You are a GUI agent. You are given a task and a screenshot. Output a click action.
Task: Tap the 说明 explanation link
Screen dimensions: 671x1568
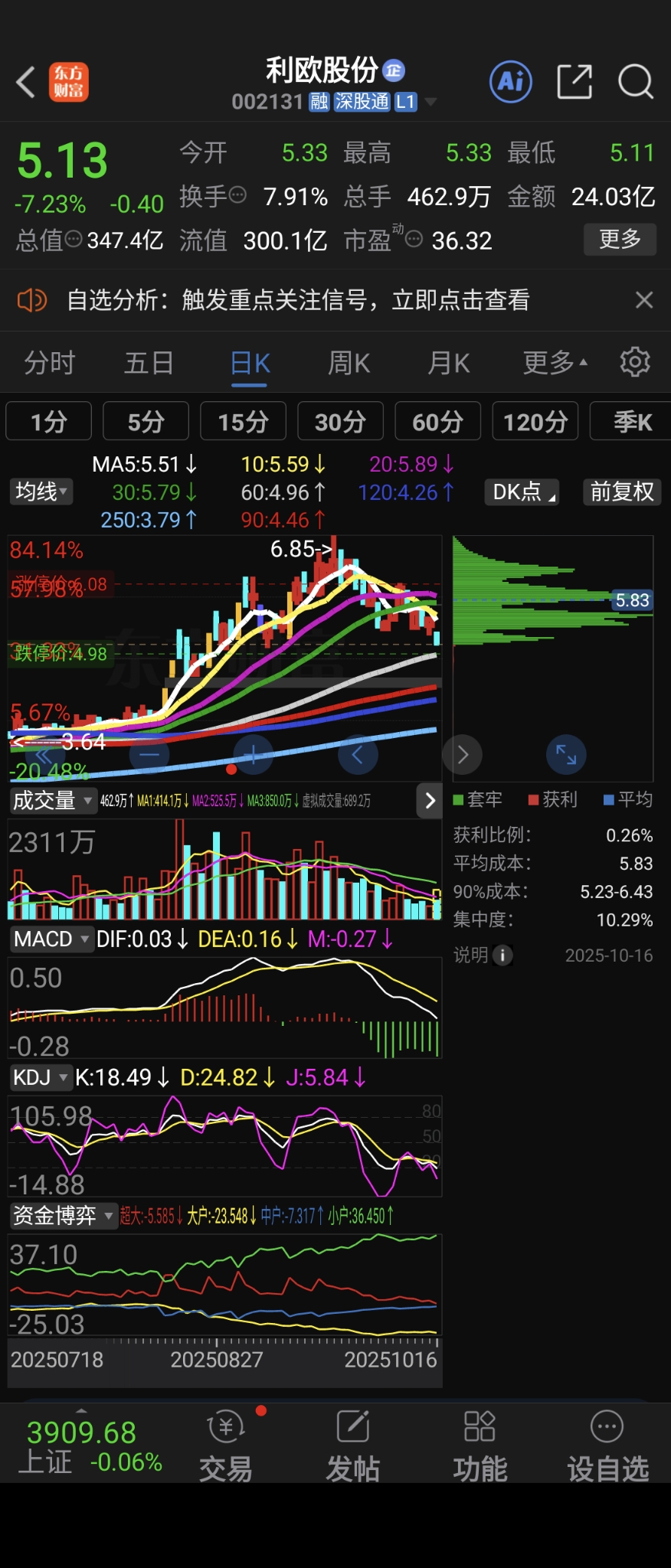tap(471, 955)
